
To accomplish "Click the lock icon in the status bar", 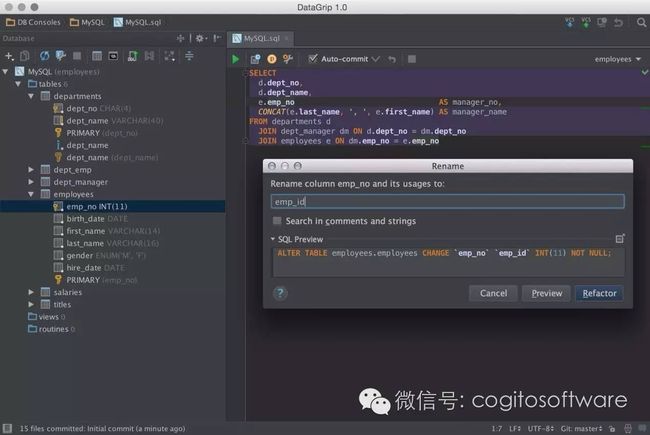I will (x=612, y=429).
